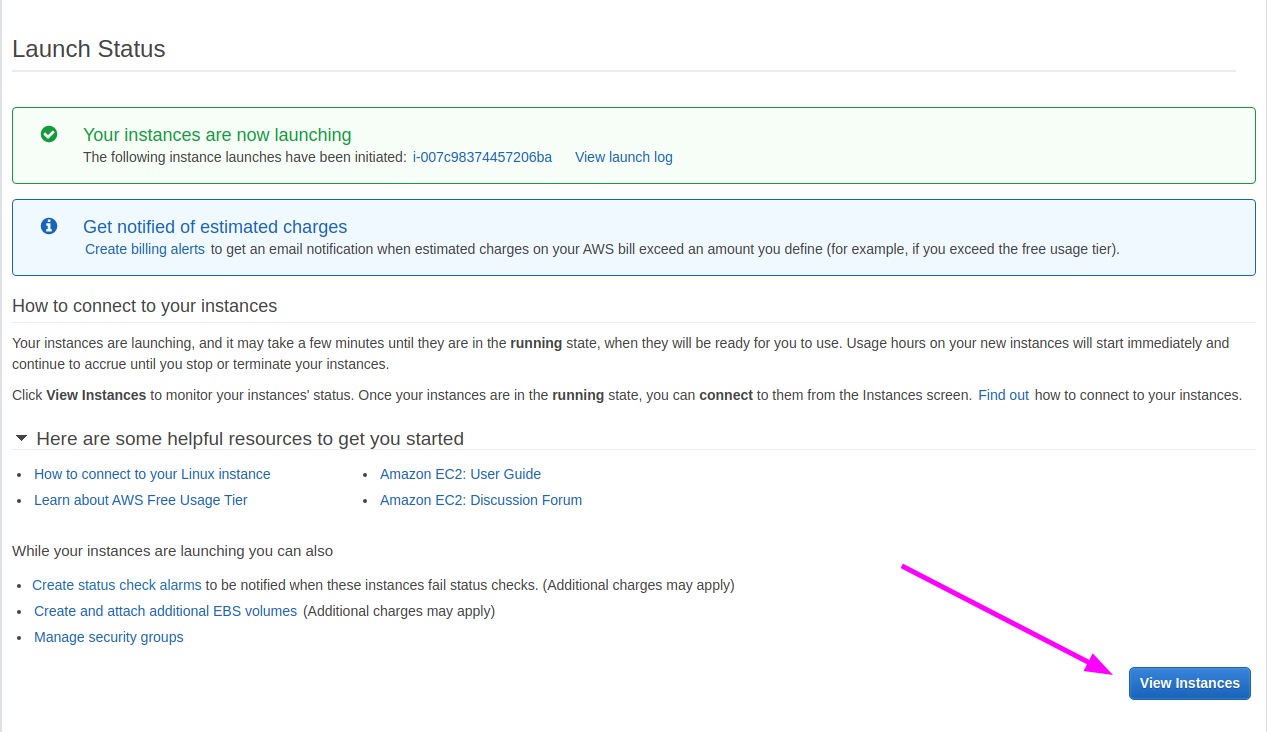
Task: Click 'While your instances are launching' text
Action: tap(172, 551)
